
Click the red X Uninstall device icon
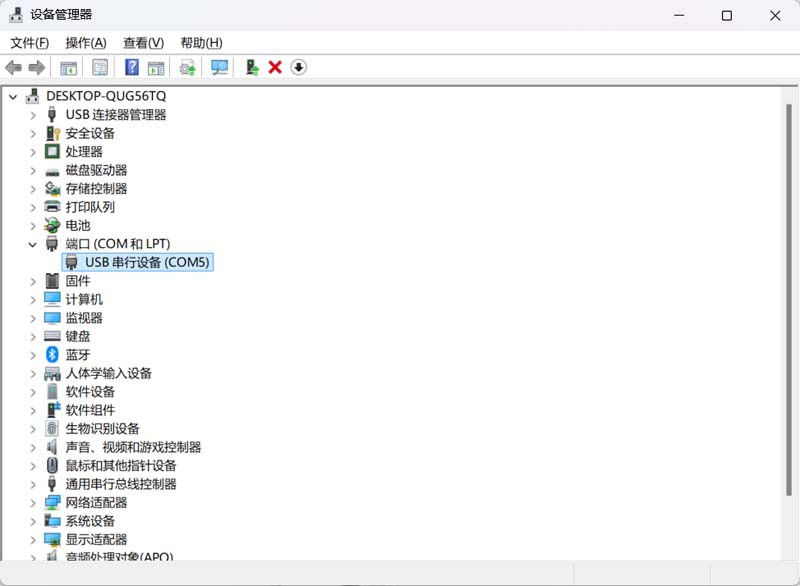point(275,67)
